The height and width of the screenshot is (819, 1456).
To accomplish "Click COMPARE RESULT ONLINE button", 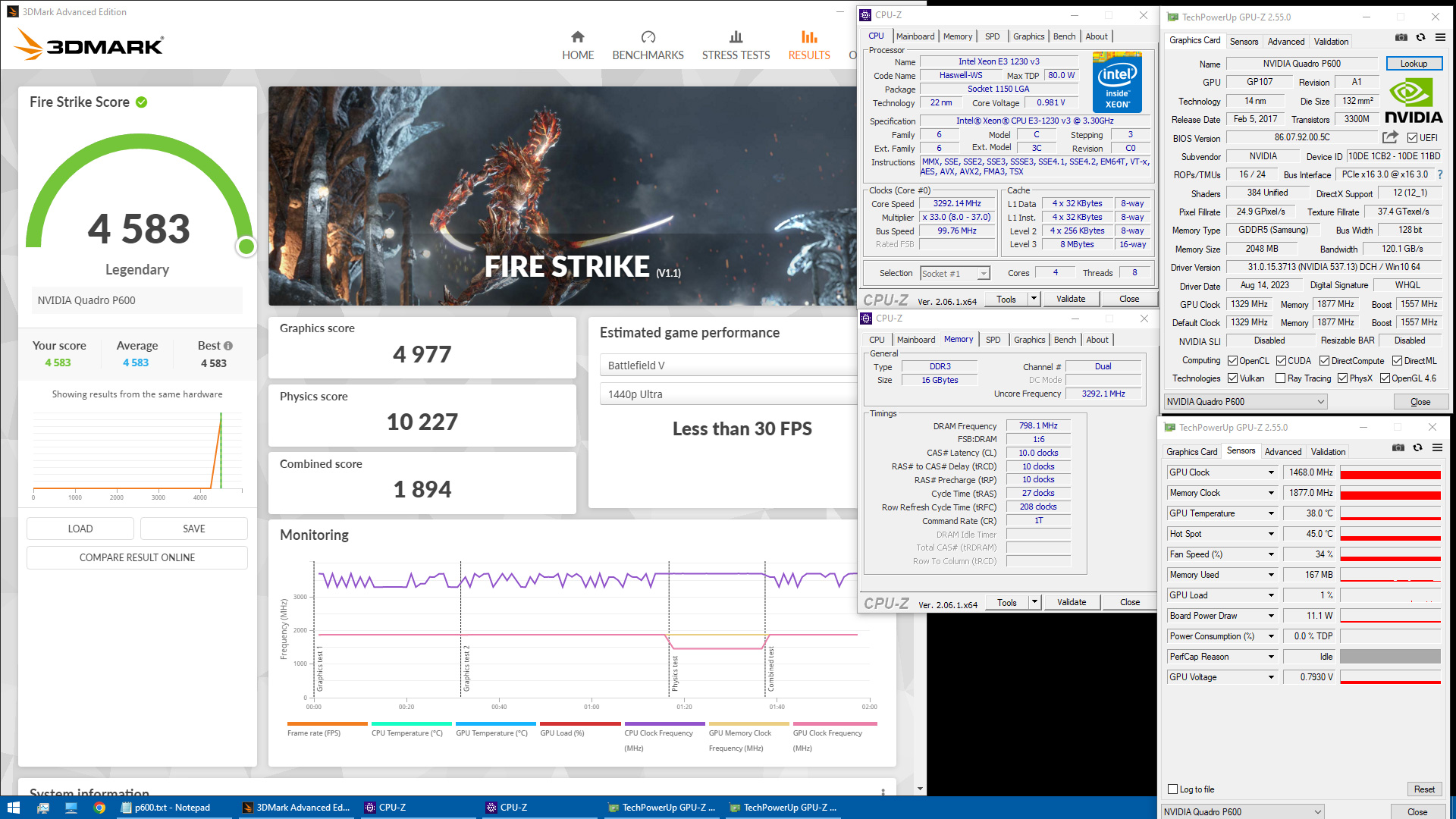I will [x=137, y=557].
